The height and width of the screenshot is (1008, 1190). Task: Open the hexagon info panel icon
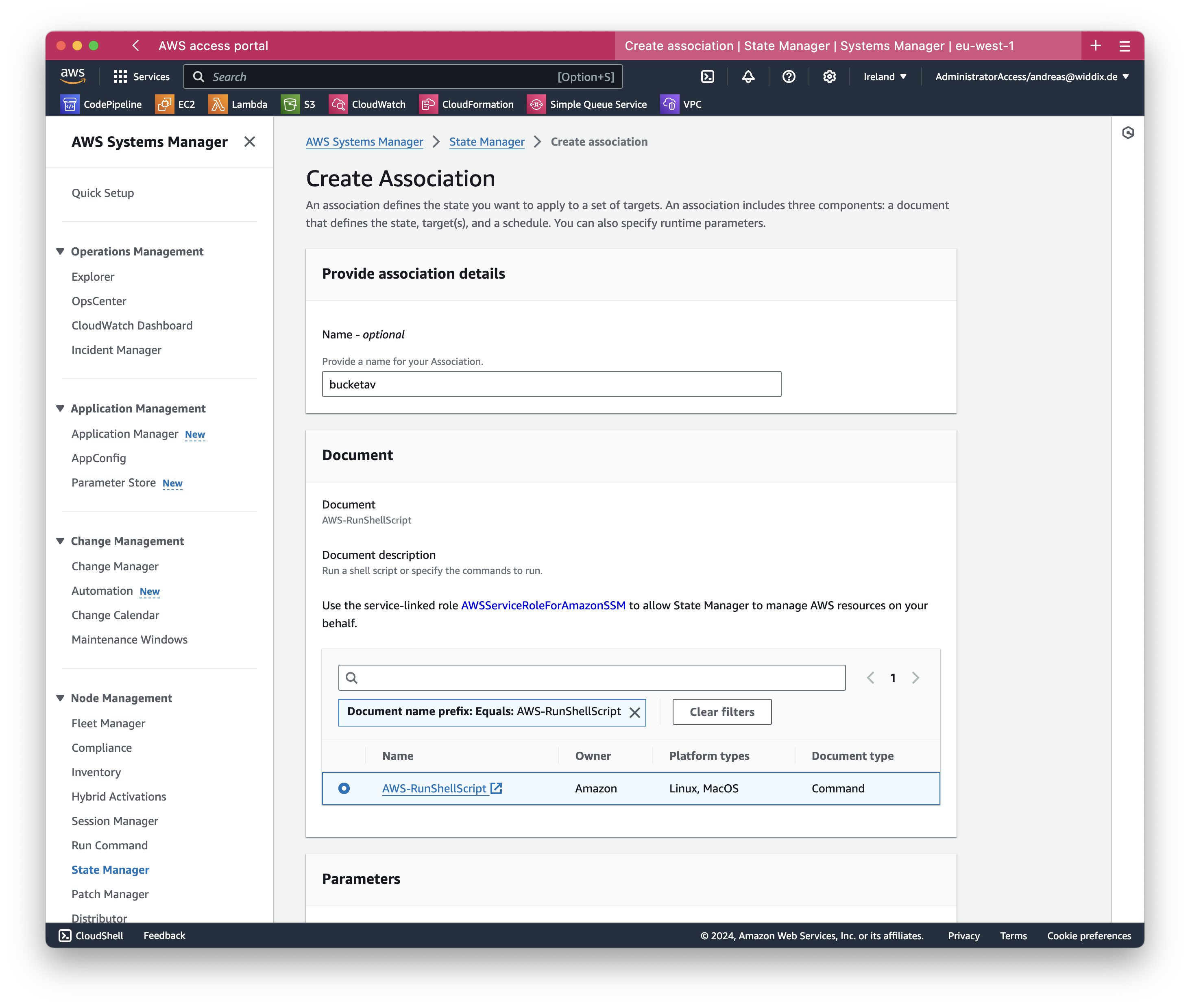(1128, 133)
